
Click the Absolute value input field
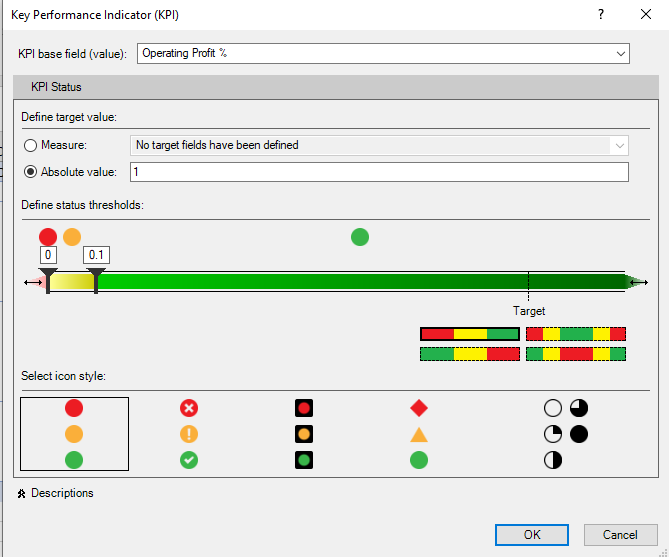point(379,172)
